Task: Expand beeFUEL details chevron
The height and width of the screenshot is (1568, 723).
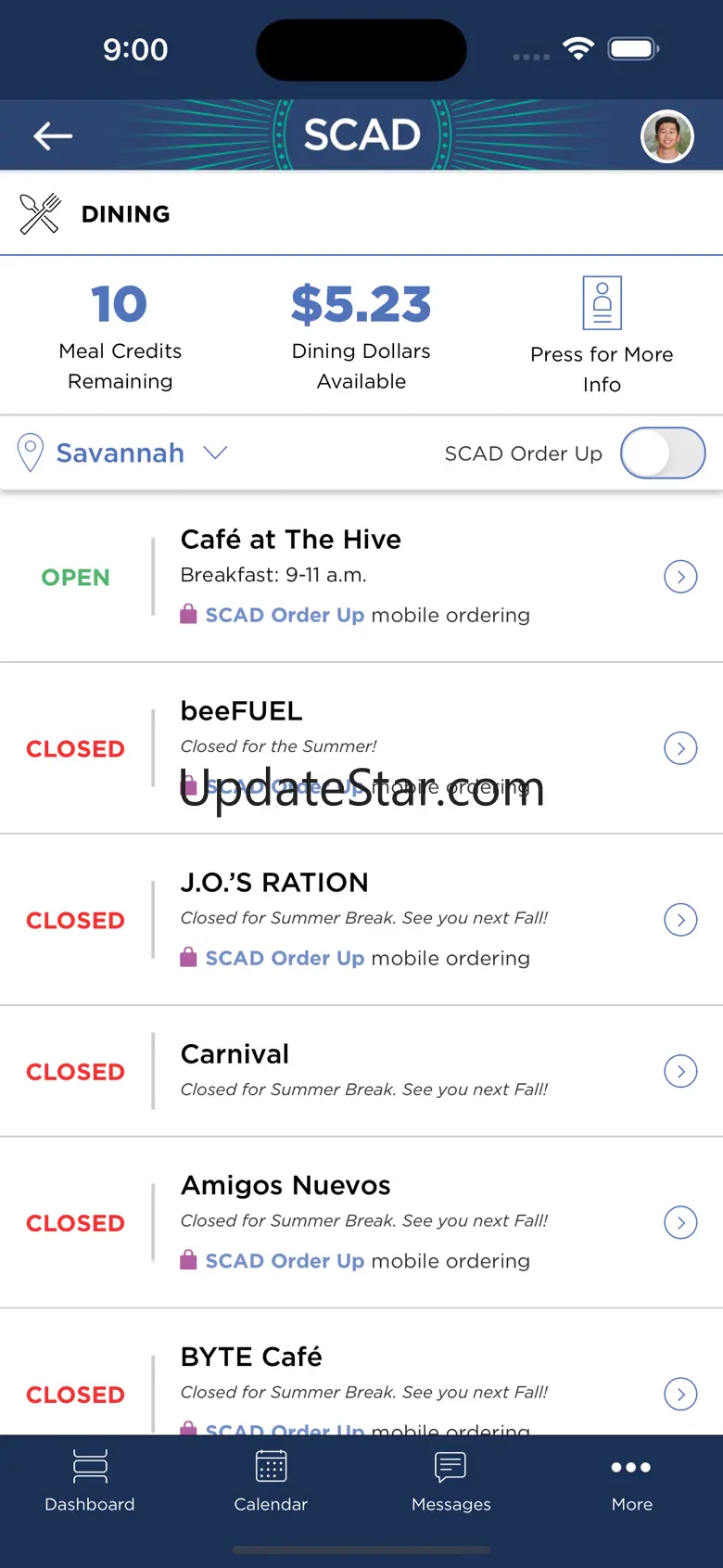Action: pyautogui.click(x=680, y=748)
